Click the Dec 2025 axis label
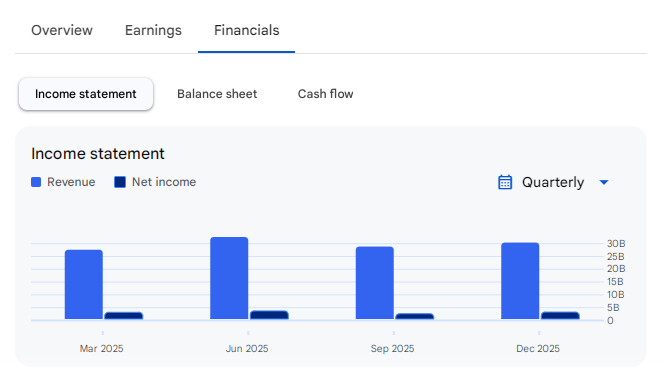Viewport: 669px width, 370px height. (538, 349)
